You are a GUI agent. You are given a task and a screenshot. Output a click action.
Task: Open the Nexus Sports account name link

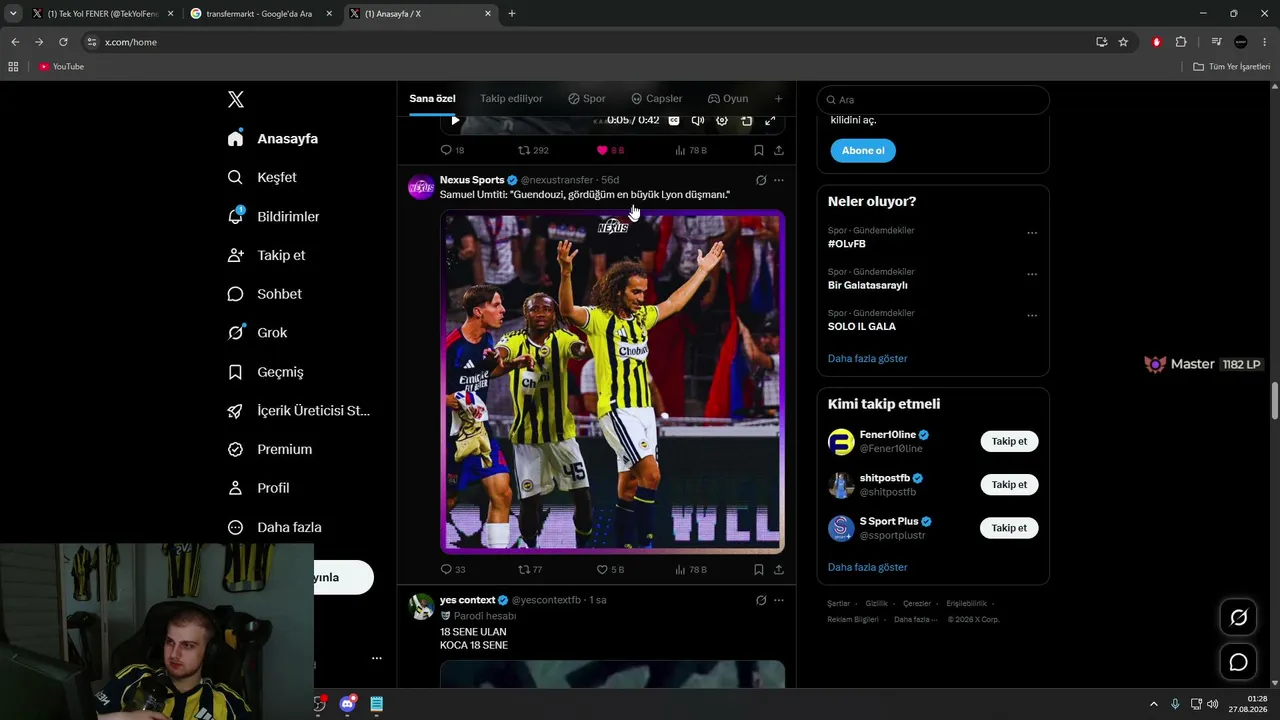pos(472,180)
